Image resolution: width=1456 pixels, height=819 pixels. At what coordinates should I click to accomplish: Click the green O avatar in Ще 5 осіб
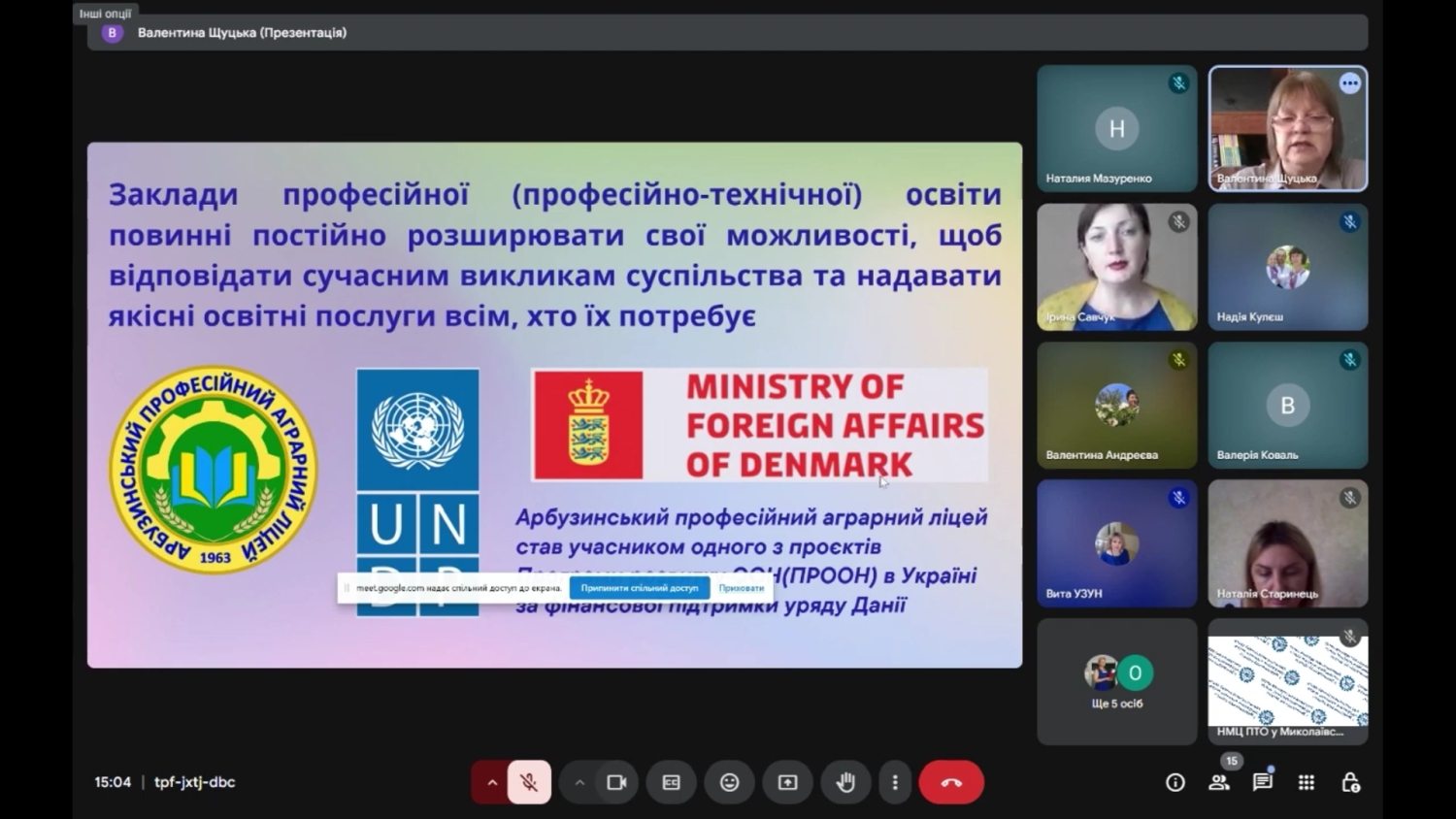click(1135, 672)
